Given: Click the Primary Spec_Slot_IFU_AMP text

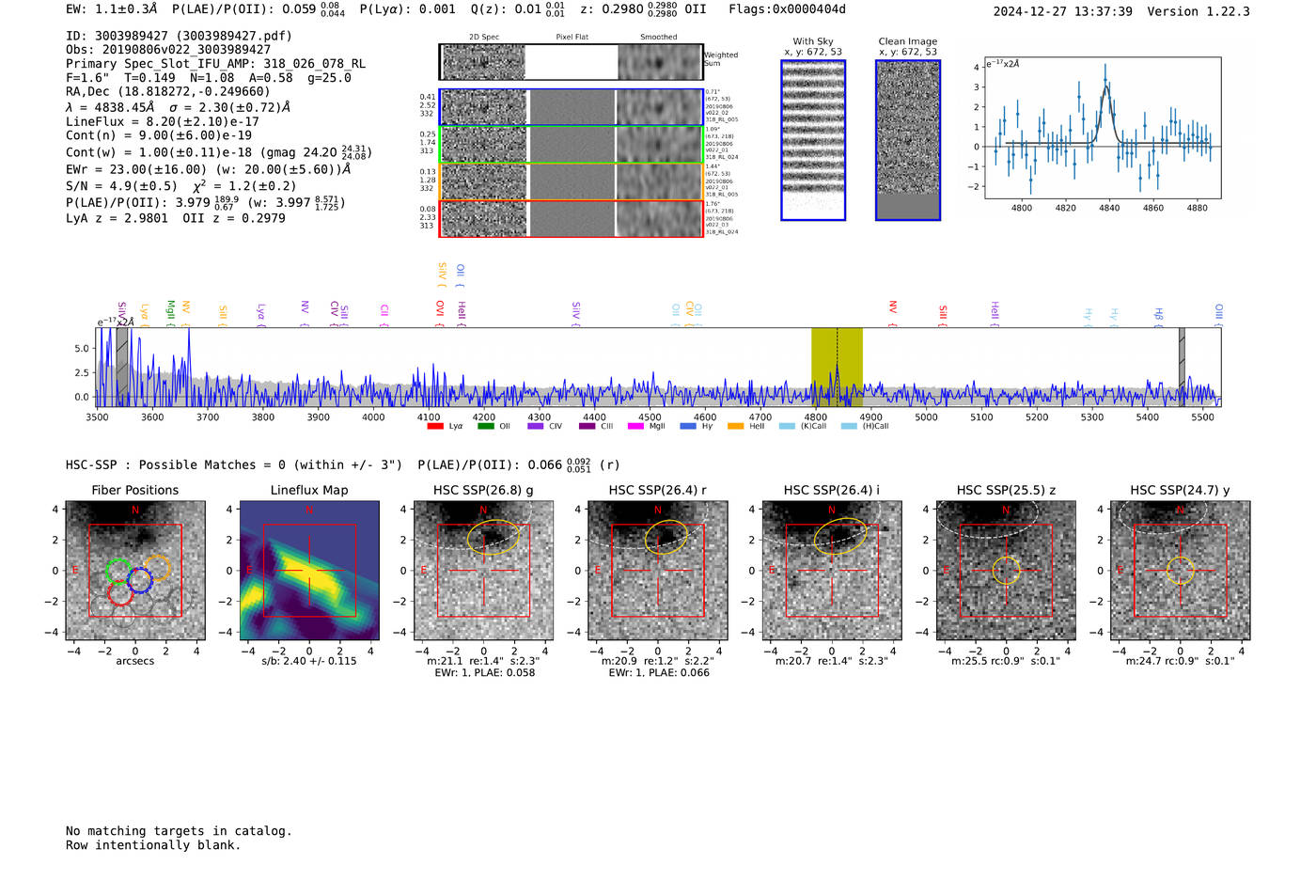Looking at the screenshot, I should [x=215, y=64].
